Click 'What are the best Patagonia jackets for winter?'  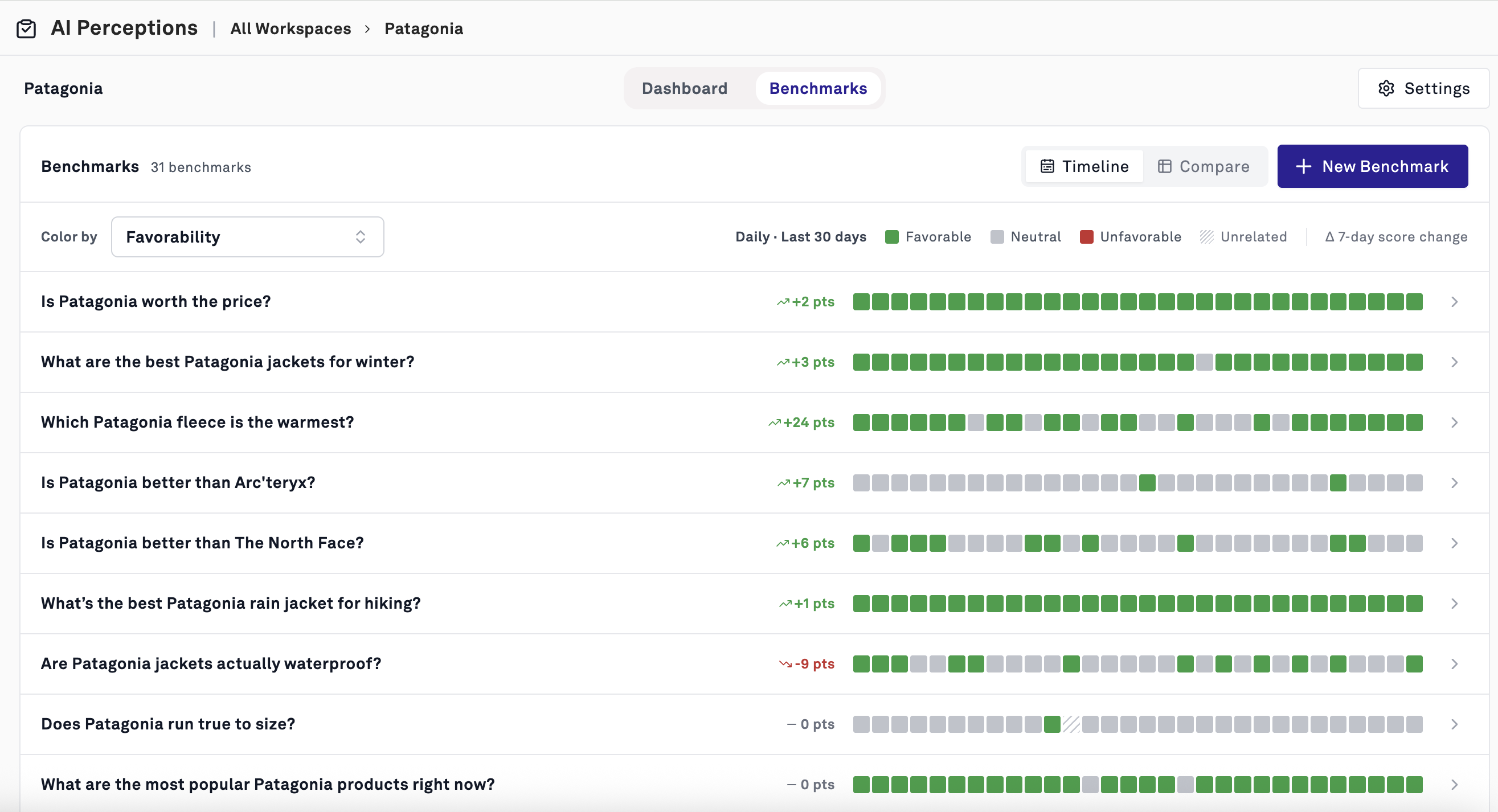point(228,362)
